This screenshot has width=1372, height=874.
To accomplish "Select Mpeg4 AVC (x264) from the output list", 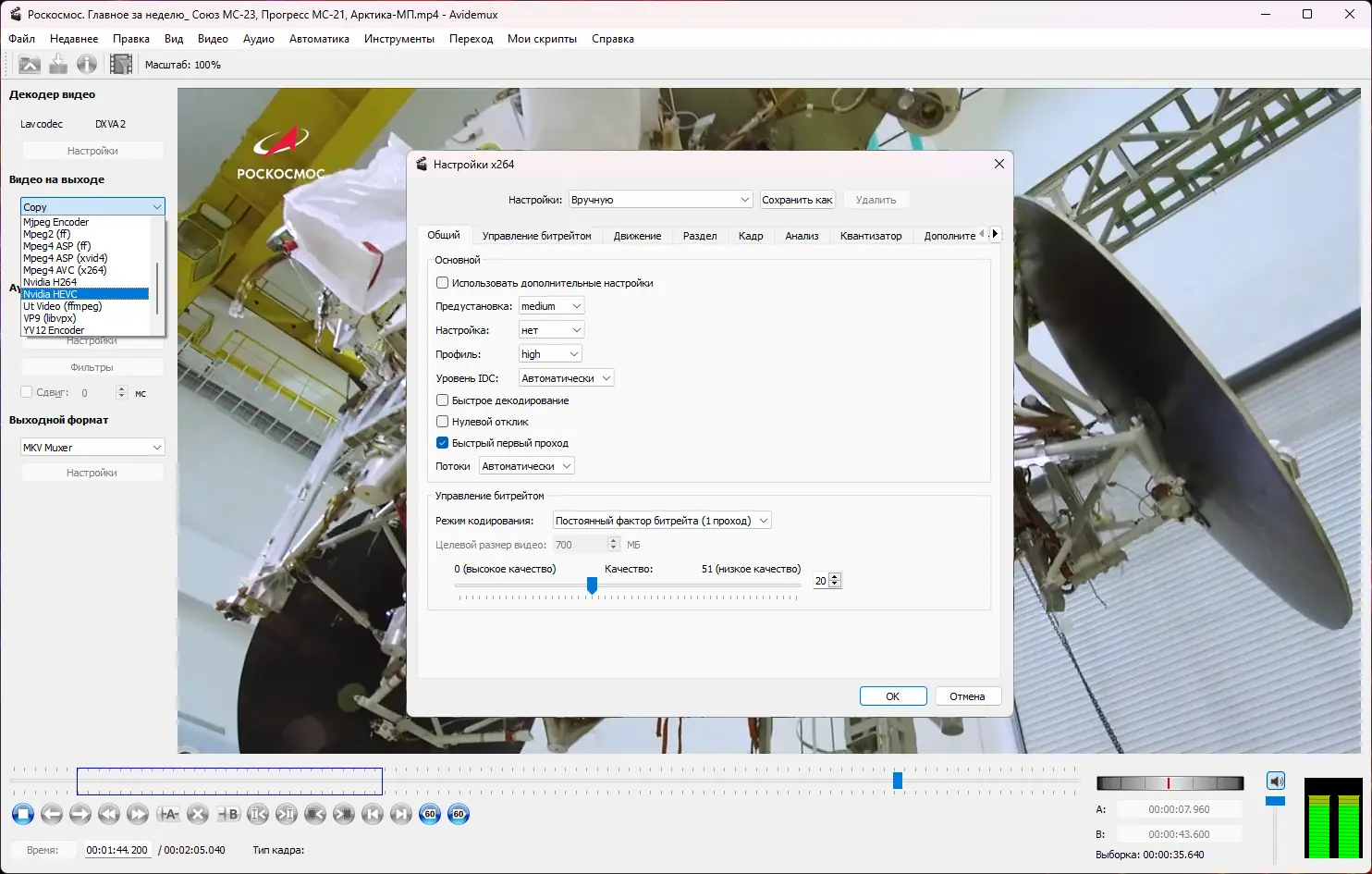I will tap(65, 269).
